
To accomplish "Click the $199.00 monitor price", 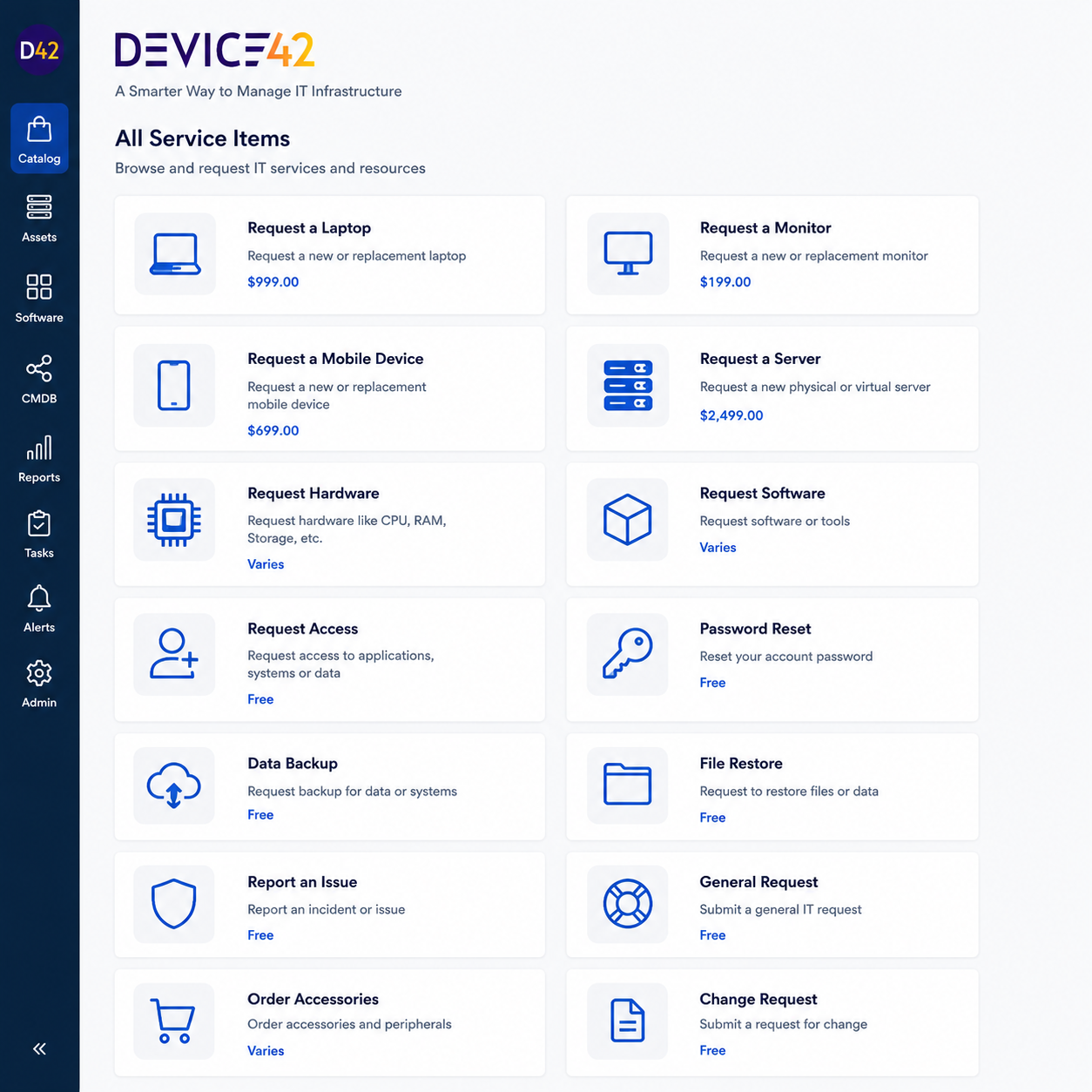I will [725, 282].
